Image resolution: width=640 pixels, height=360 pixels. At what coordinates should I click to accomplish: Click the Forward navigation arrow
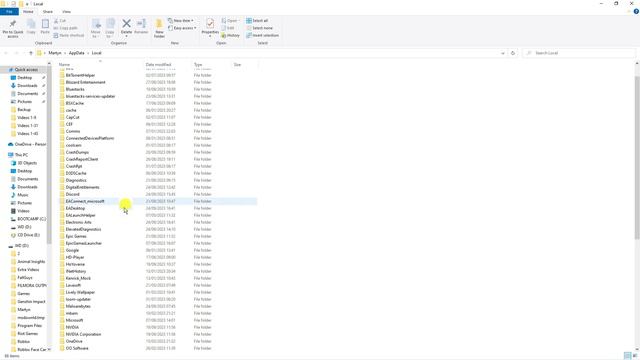(16, 53)
